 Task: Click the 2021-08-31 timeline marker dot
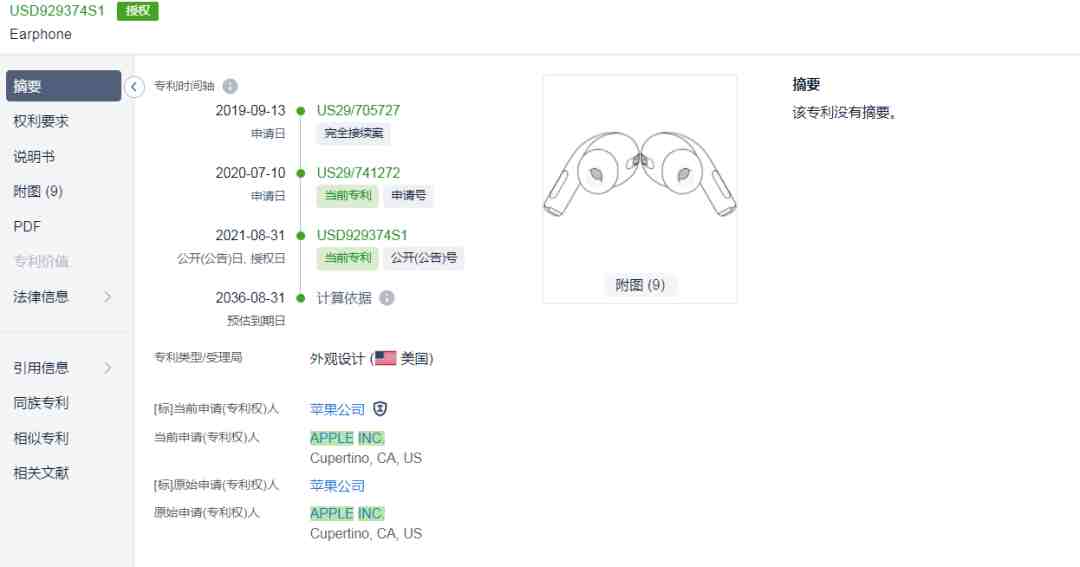(x=301, y=236)
